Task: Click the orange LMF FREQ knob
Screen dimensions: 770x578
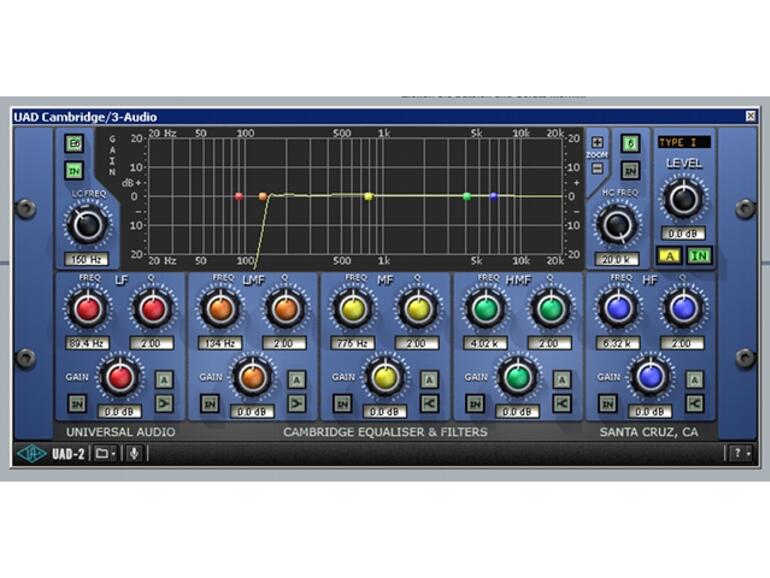Action: pyautogui.click(x=220, y=309)
